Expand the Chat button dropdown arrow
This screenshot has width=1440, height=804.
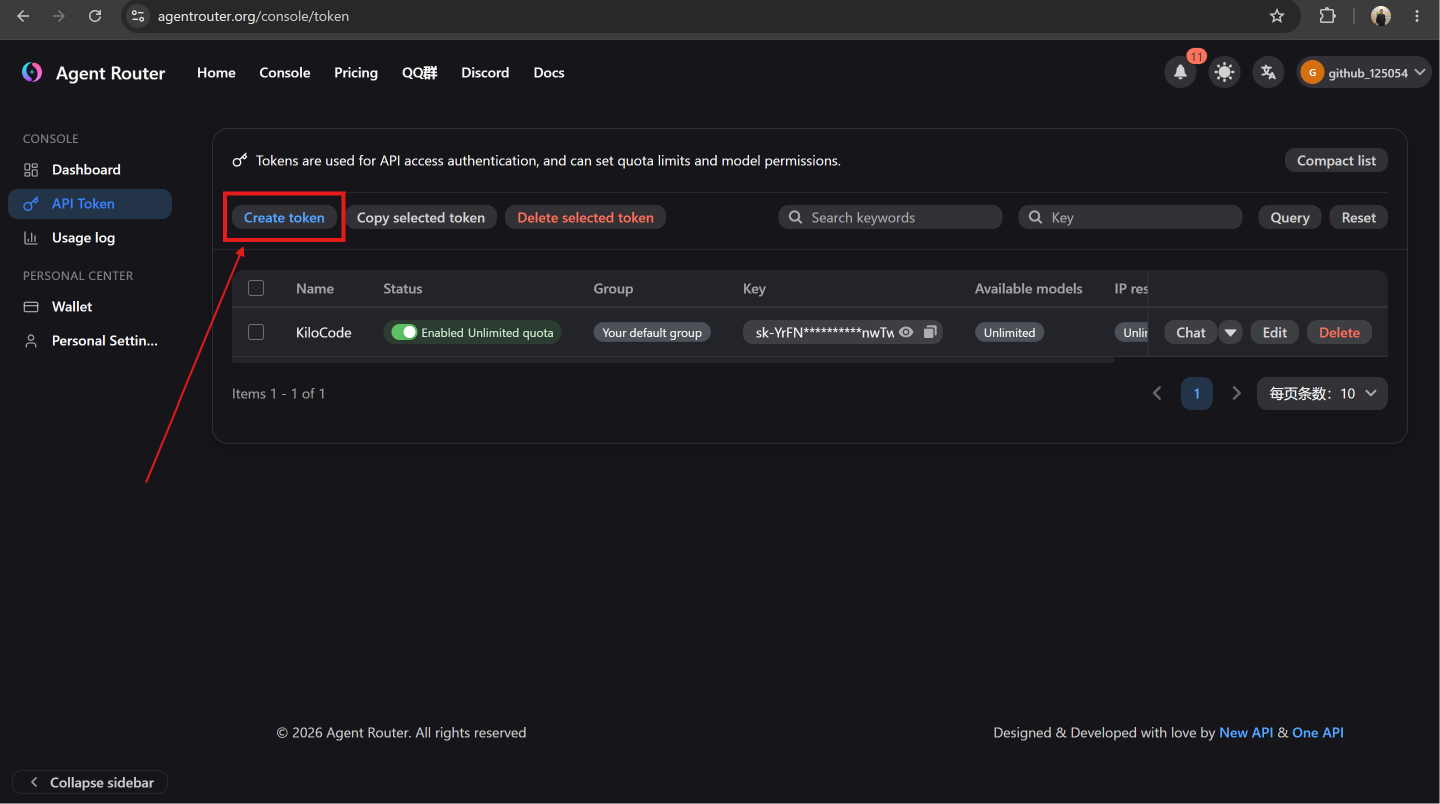pos(1230,332)
